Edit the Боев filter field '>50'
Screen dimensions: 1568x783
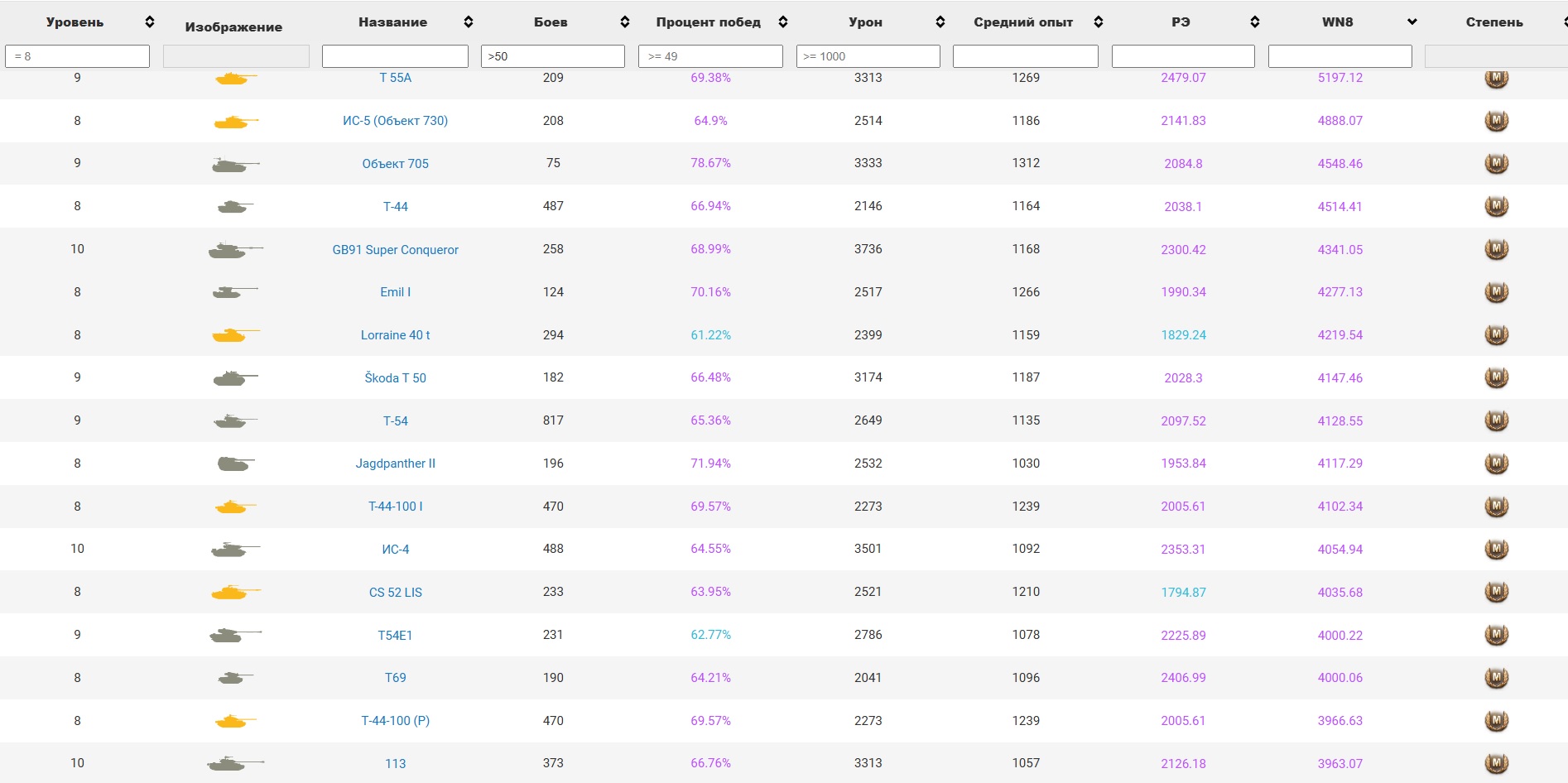[553, 56]
